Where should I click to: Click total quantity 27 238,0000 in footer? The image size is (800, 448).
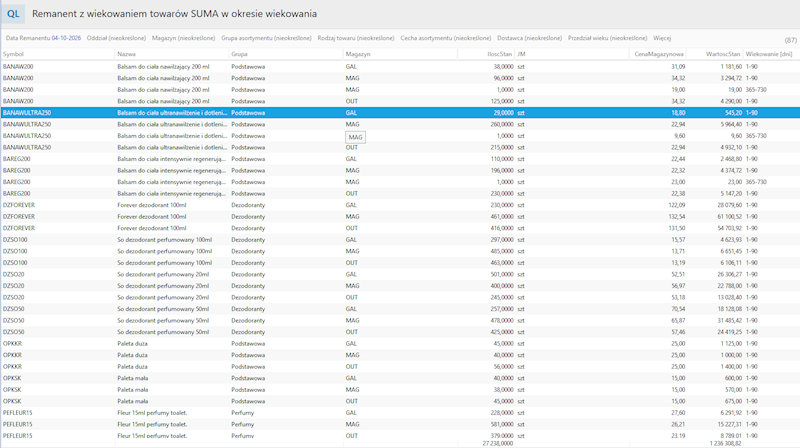coord(497,443)
